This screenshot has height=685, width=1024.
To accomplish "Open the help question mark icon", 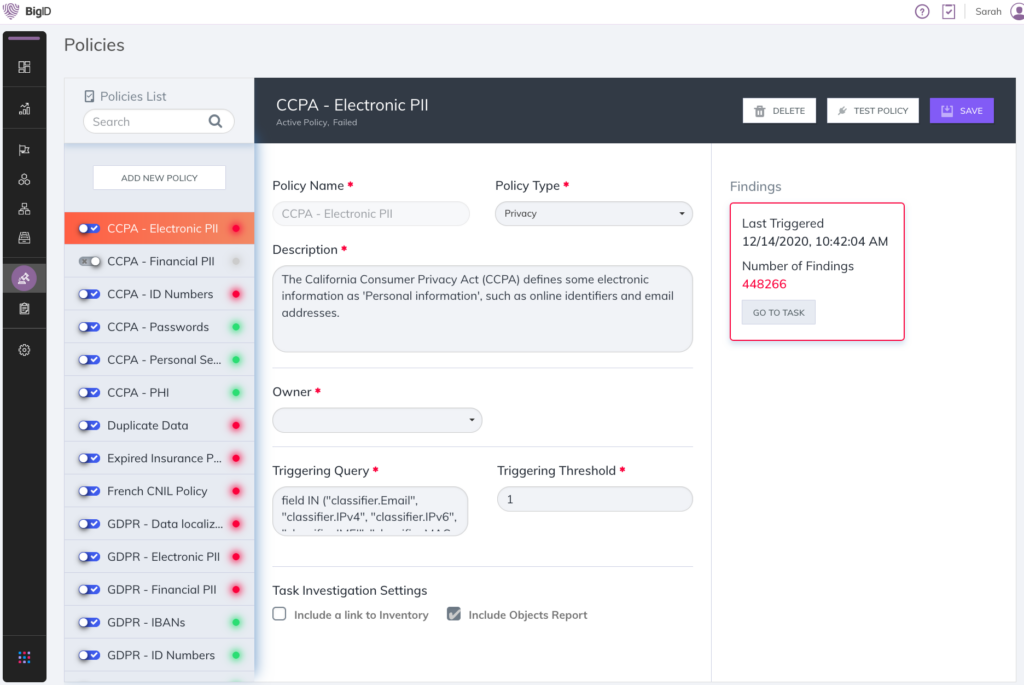I will (x=921, y=11).
